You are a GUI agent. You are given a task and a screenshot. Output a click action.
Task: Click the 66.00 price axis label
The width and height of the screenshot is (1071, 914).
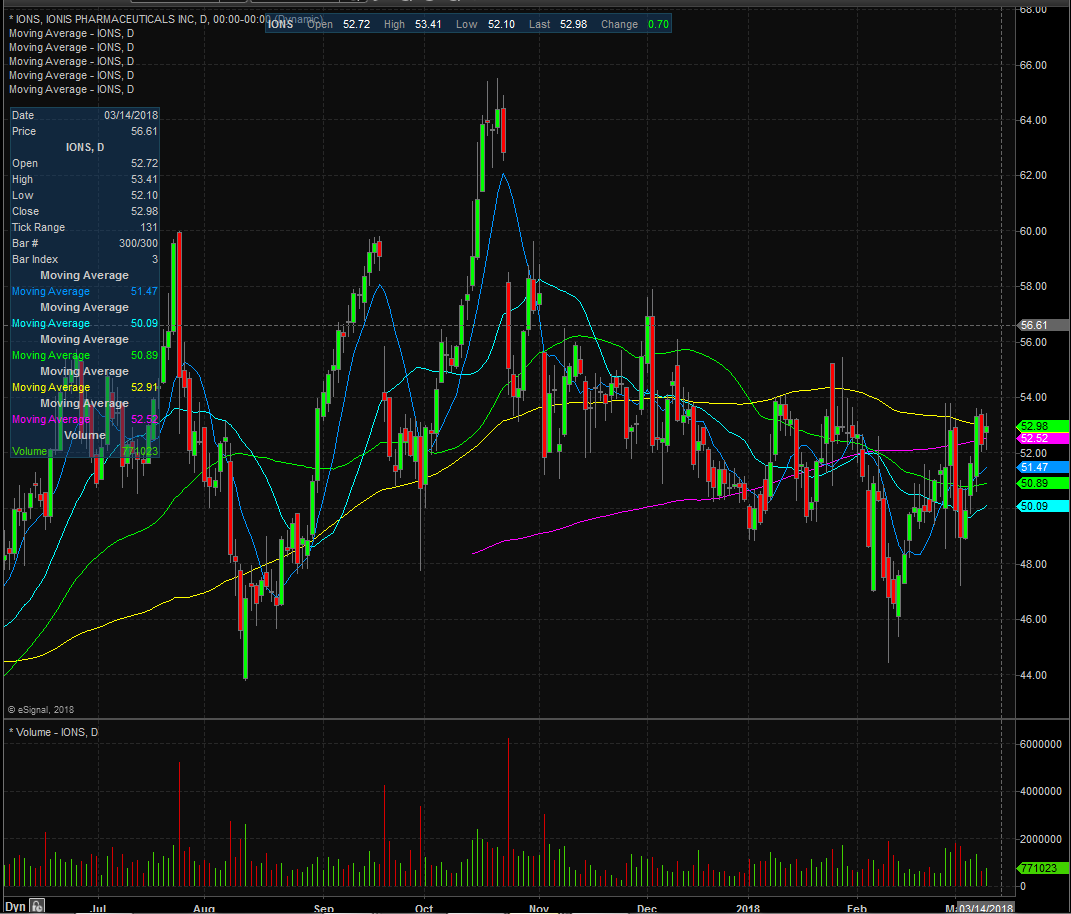point(1033,65)
